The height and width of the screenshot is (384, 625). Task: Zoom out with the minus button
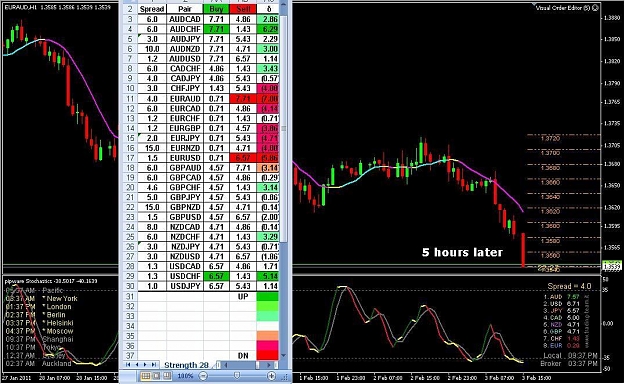point(203,376)
